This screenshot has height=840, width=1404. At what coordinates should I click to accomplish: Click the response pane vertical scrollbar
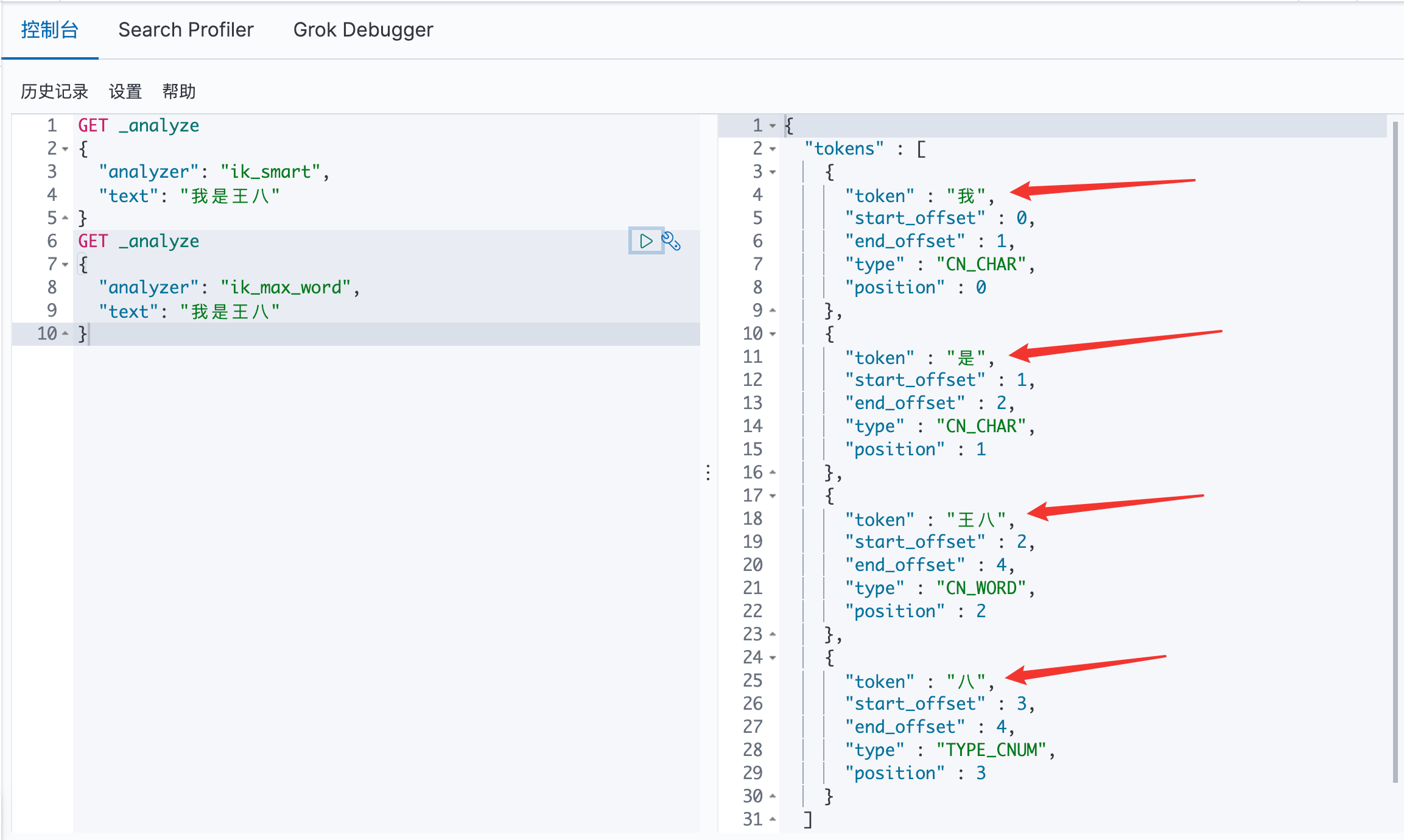coord(1395,450)
